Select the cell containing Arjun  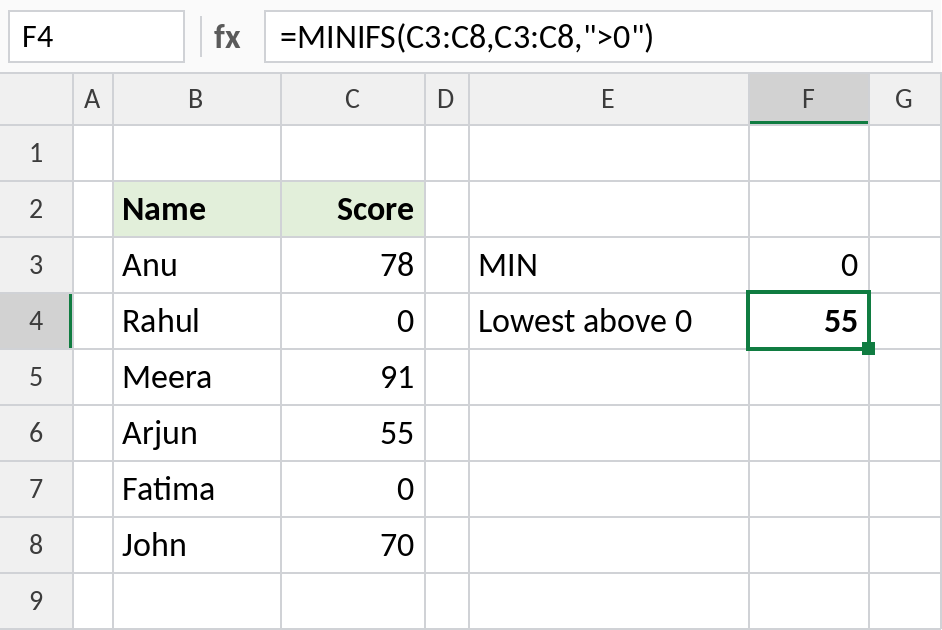tap(196, 433)
